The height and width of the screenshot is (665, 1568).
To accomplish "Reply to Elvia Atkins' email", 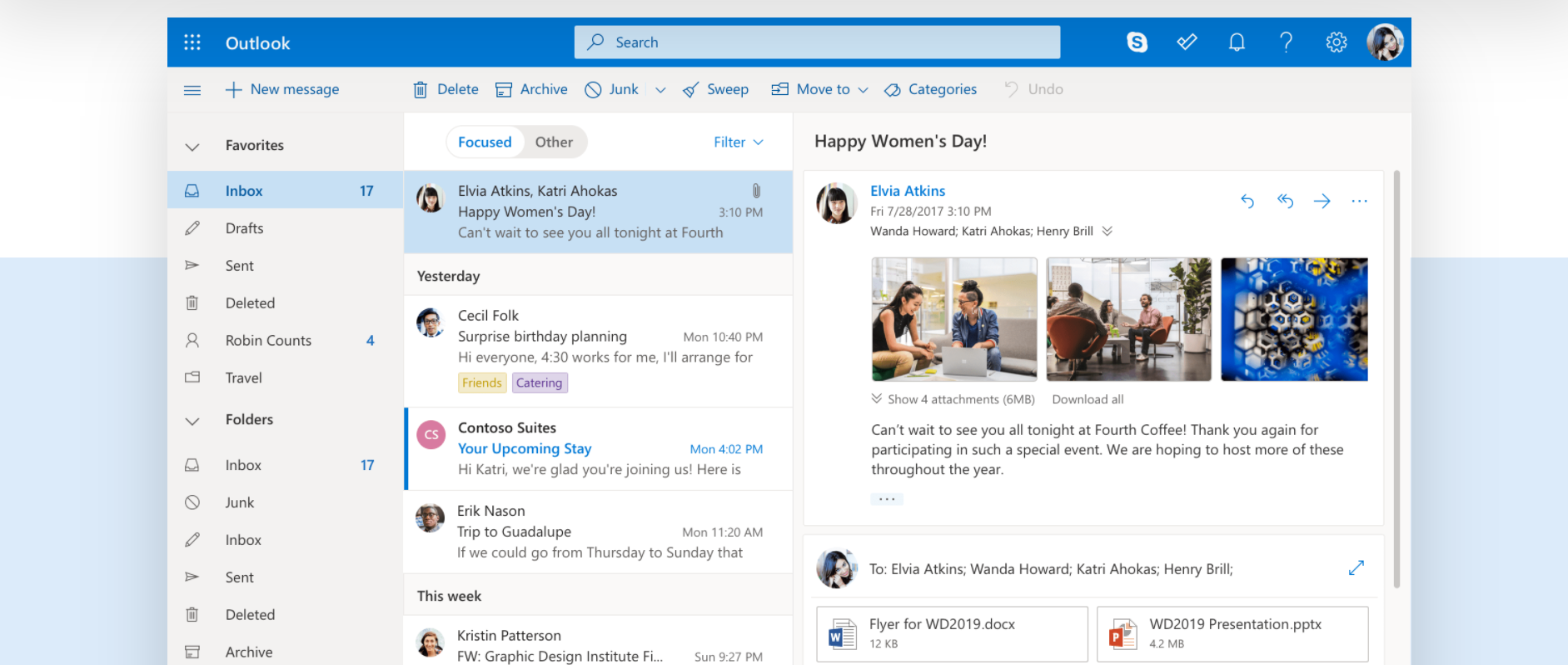I will pos(1247,201).
